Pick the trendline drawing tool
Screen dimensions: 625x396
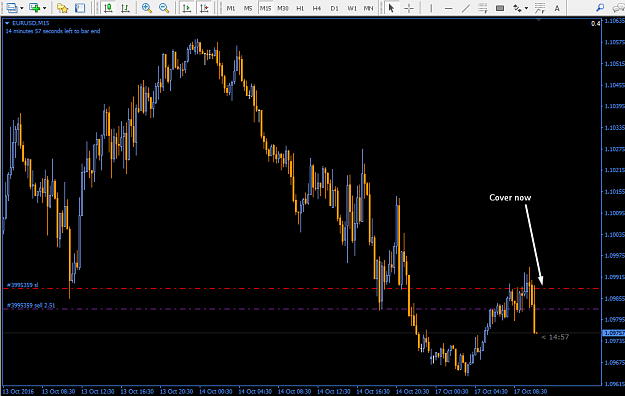point(466,8)
